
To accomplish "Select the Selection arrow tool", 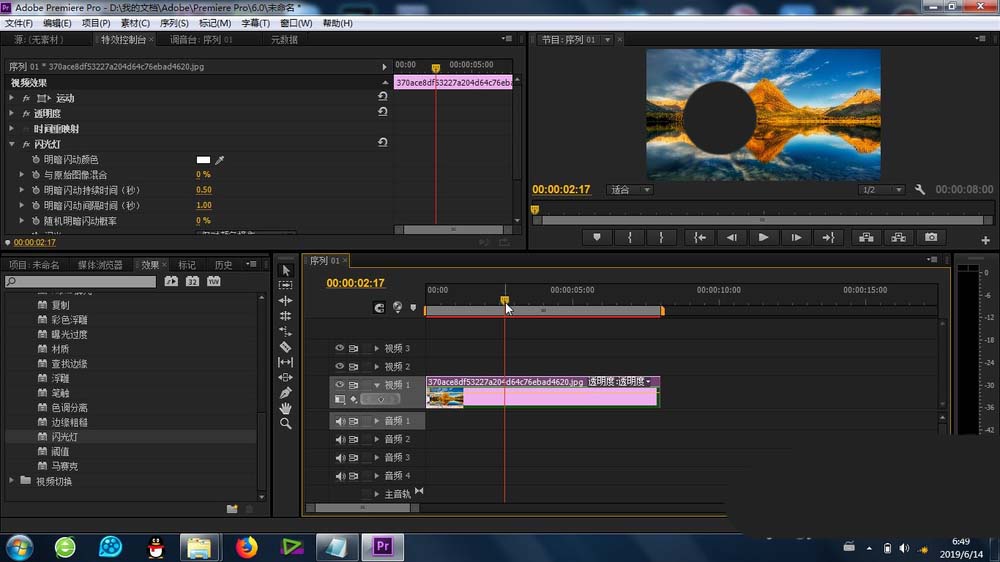I will coord(286,270).
